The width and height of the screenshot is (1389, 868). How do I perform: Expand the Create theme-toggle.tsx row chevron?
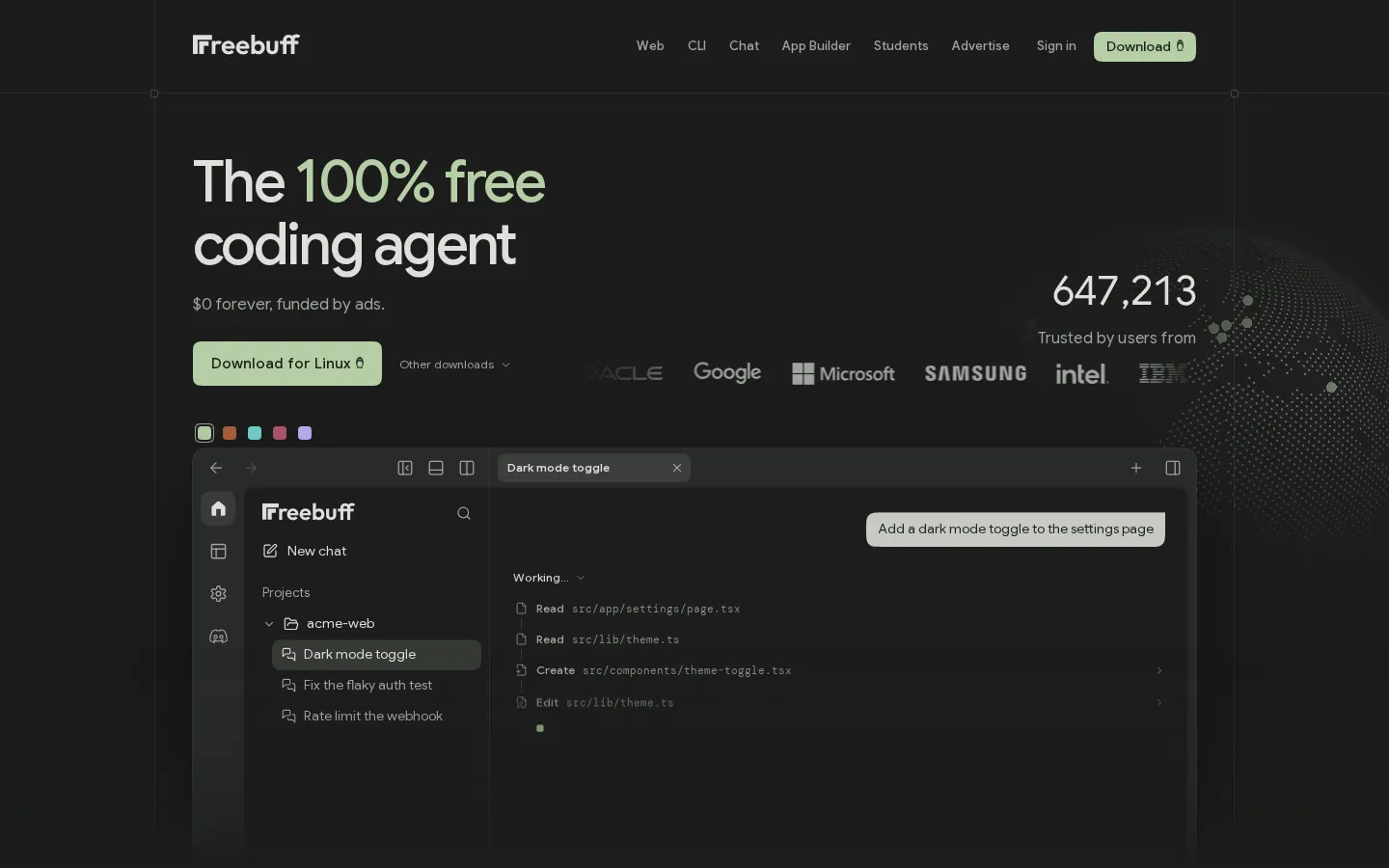pos(1159,670)
